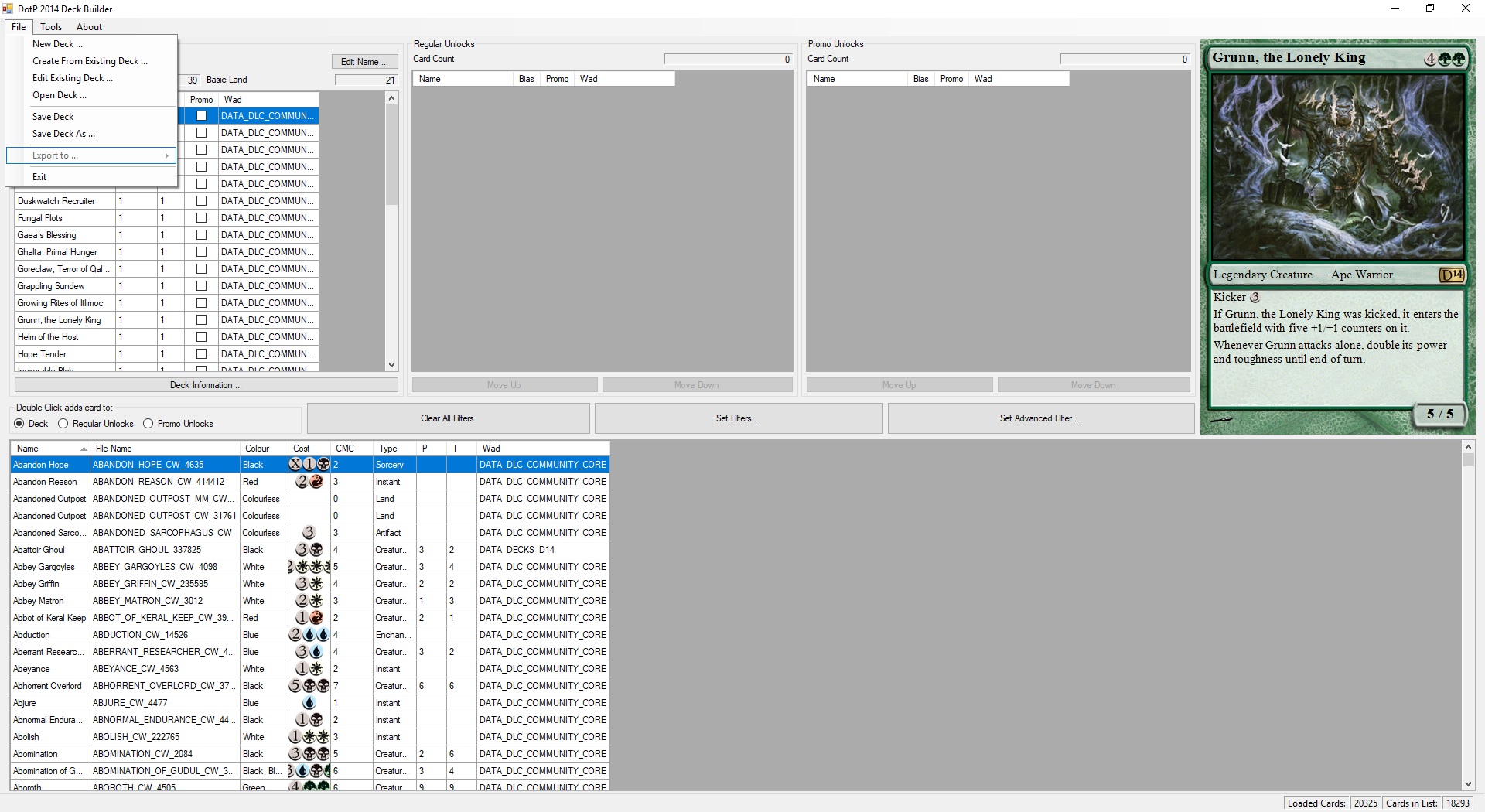Viewport: 1485px width, 812px height.
Task: Click D14 set symbol on card preview
Action: coord(1450,275)
